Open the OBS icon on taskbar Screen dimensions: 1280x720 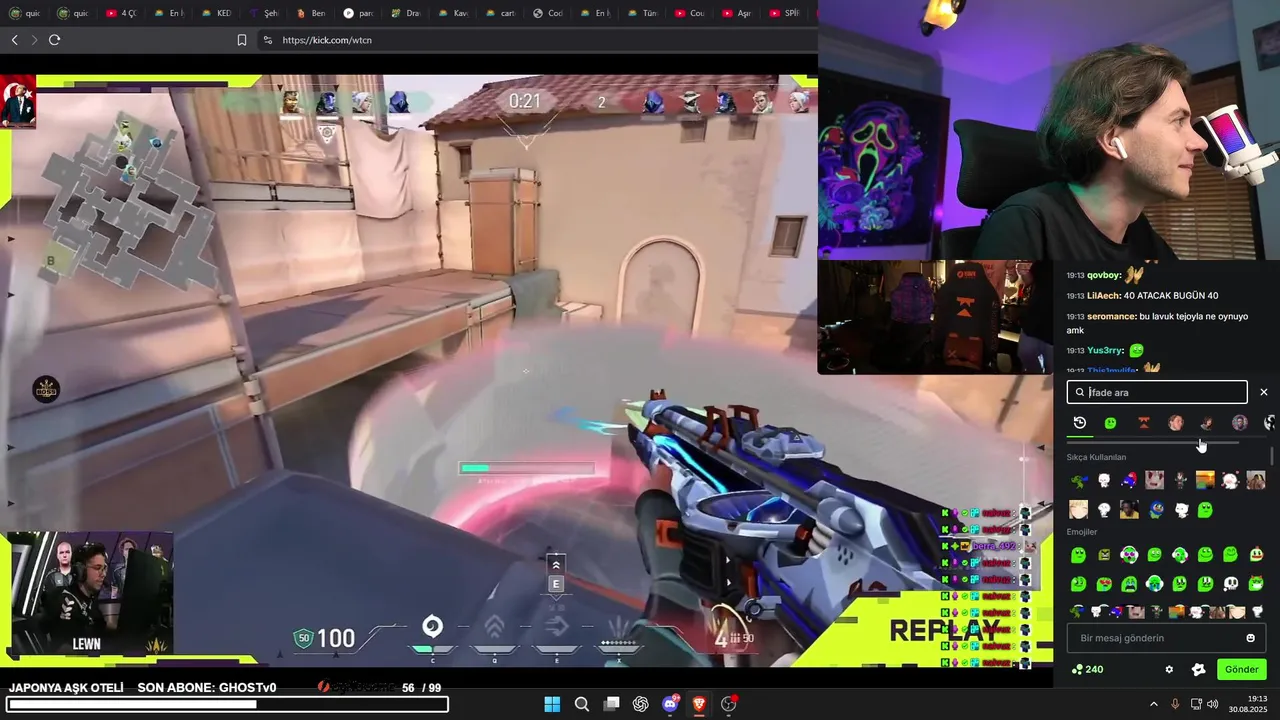coord(729,704)
